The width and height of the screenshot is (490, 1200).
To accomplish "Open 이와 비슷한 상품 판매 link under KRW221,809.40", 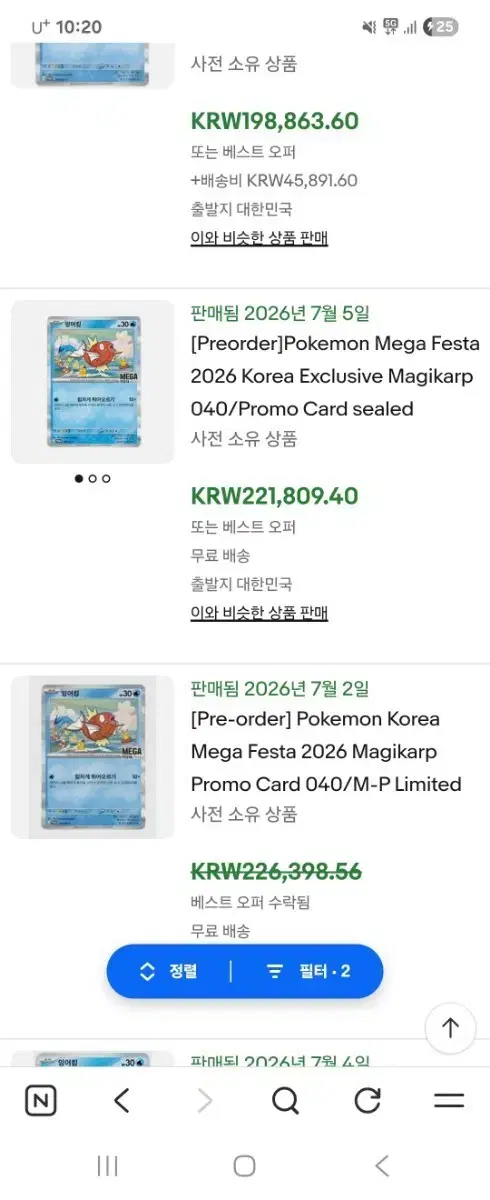I will tap(259, 612).
